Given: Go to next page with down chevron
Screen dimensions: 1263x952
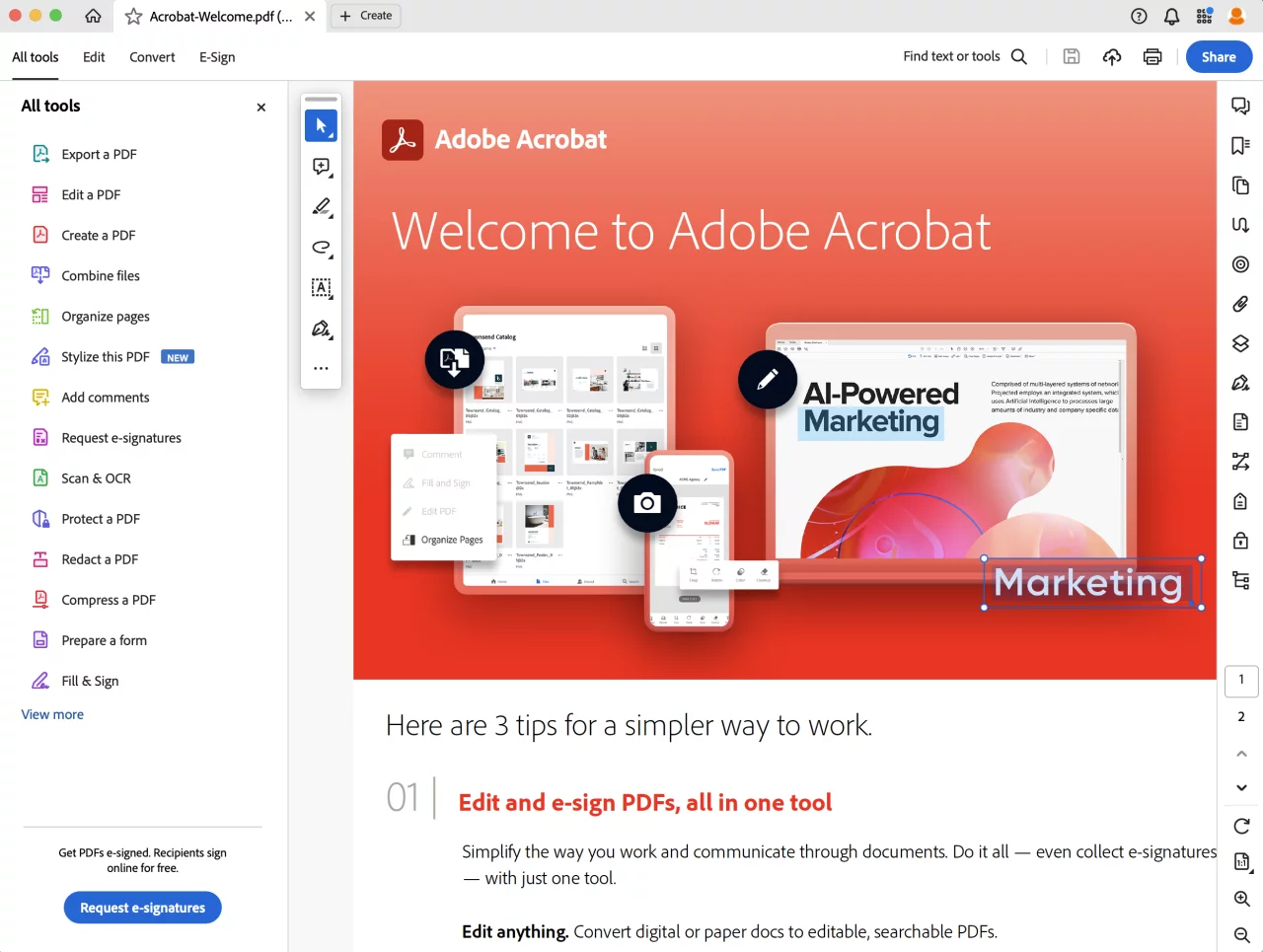Looking at the screenshot, I should point(1240,787).
